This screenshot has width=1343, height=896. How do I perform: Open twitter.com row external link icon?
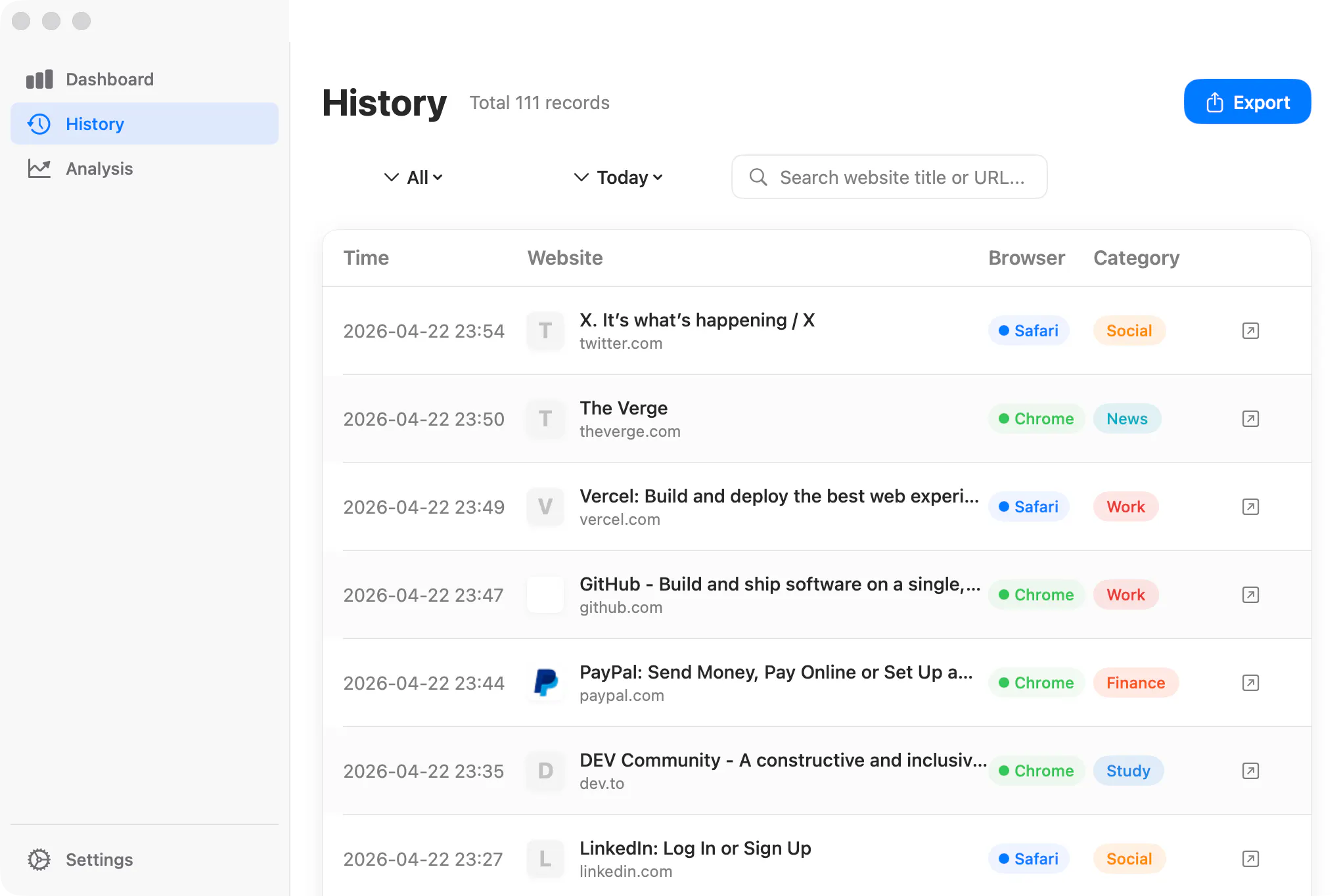pos(1250,331)
